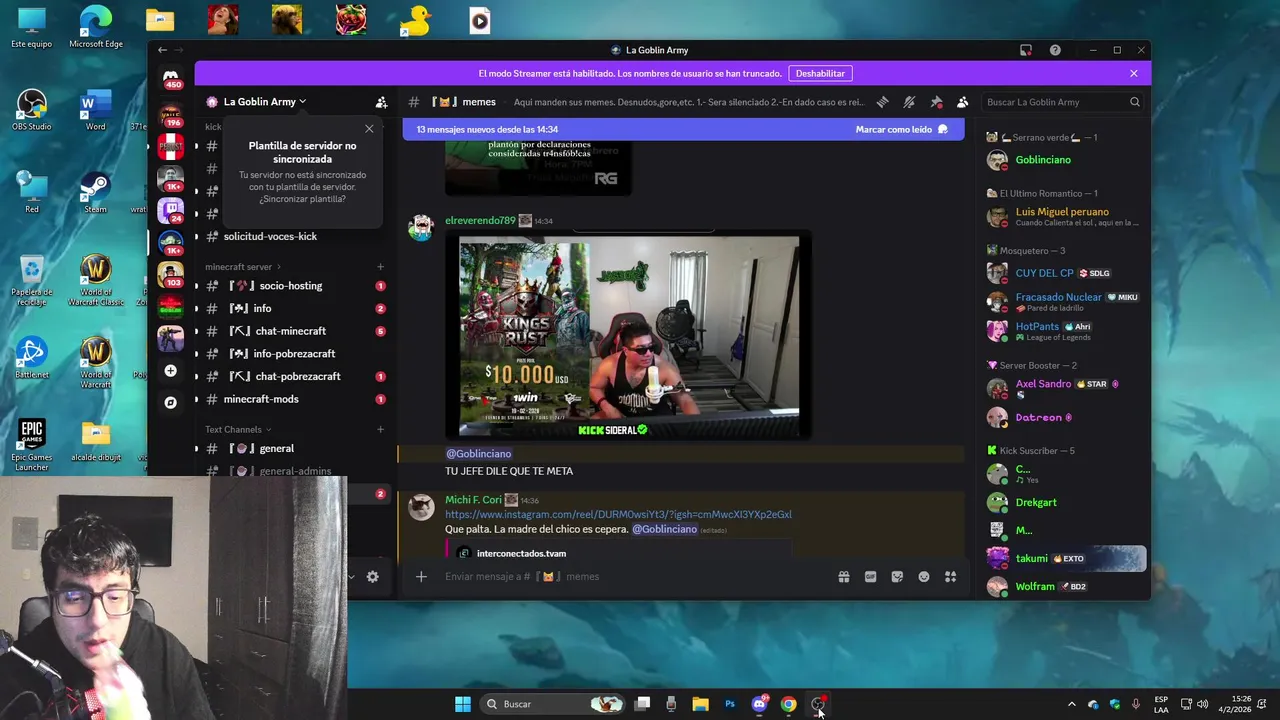Click the invite people icon beside server name
Image resolution: width=1280 pixels, height=720 pixels.
click(x=381, y=102)
